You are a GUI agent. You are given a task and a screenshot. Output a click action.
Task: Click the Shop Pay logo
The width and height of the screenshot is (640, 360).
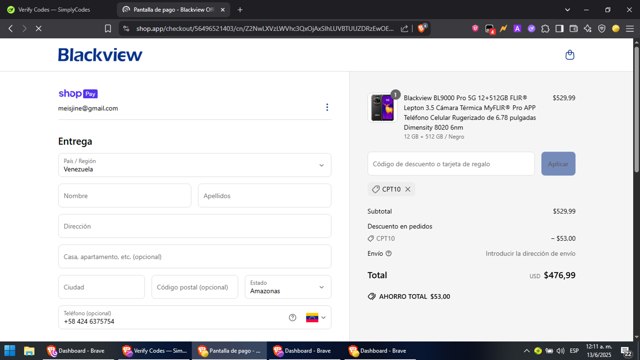78,93
